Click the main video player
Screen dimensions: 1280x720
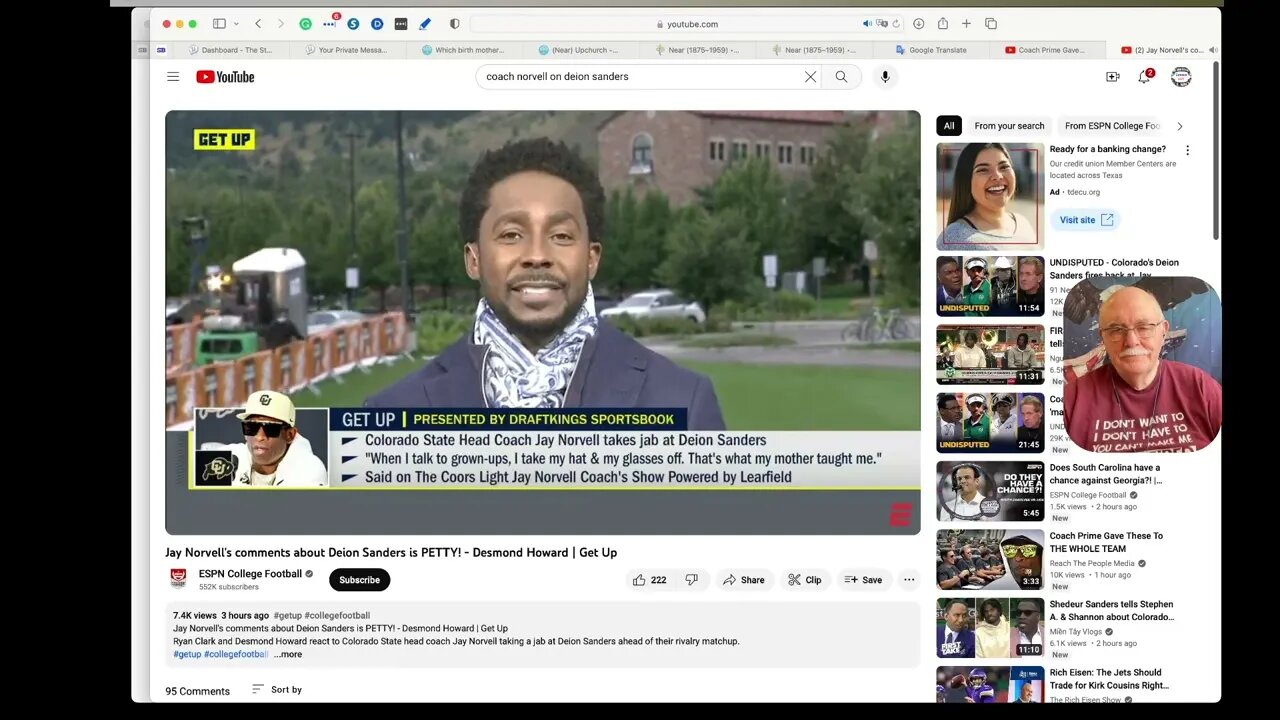point(543,323)
